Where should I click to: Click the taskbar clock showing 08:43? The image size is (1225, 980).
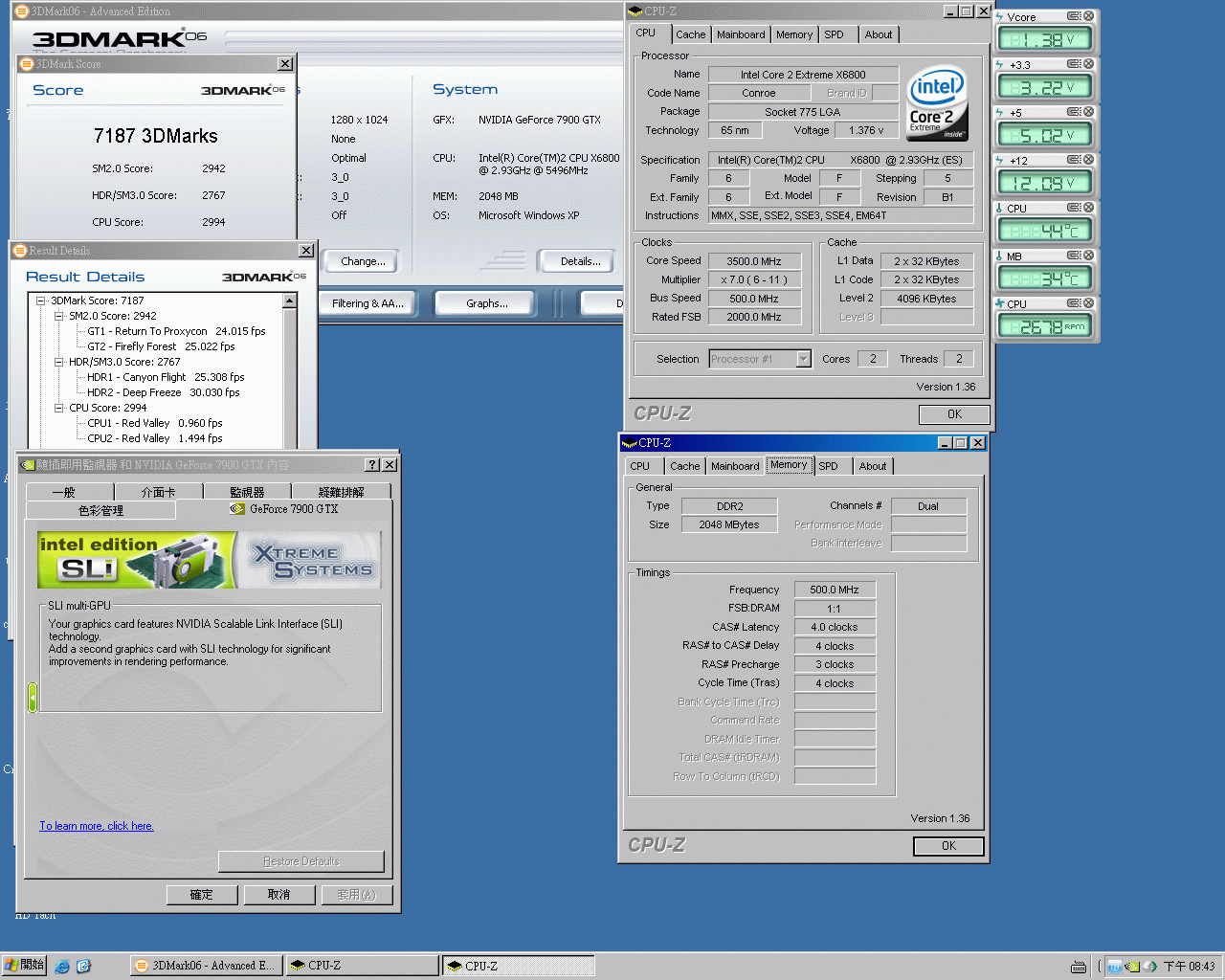point(1190,967)
